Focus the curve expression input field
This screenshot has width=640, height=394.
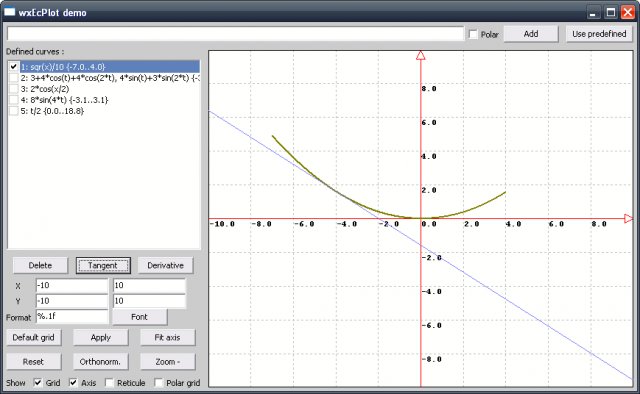pyautogui.click(x=235, y=34)
